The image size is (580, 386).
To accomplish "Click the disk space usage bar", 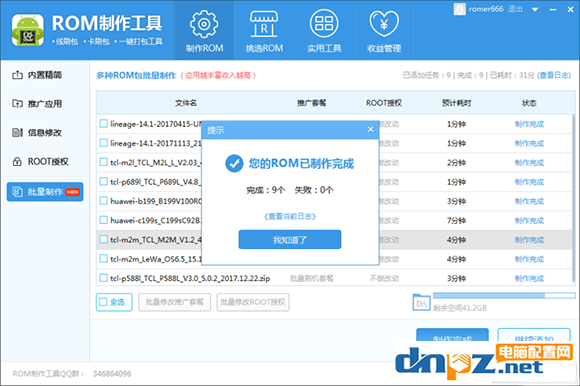I will (x=504, y=295).
